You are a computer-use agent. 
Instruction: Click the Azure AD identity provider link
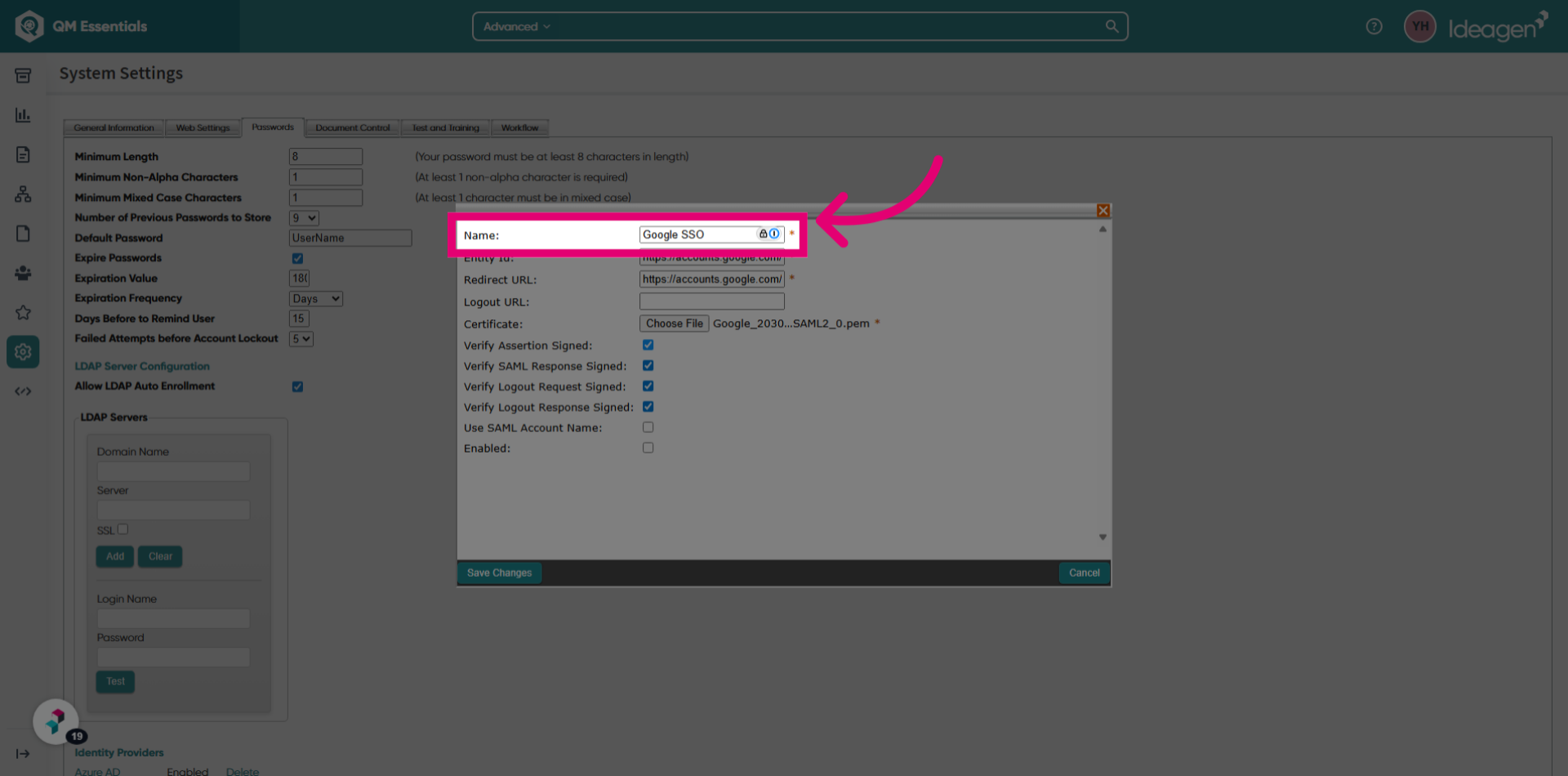[x=97, y=771]
